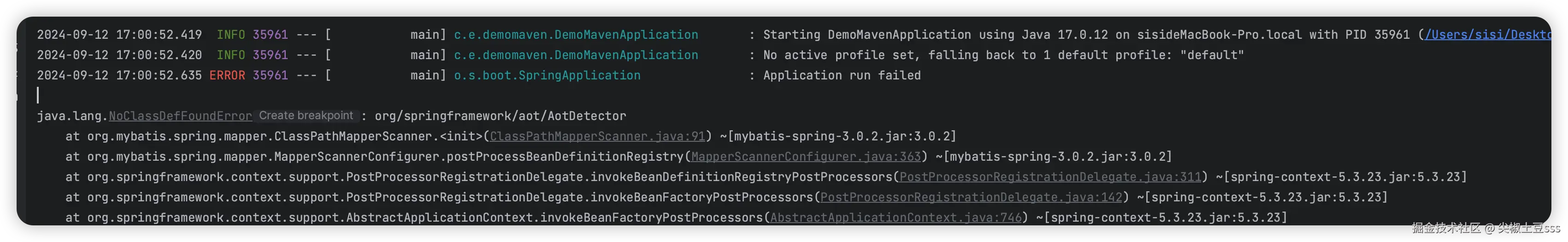Screen dimensions: 1568x242
Task: Click the NoClassDefFoundError exception link
Action: (x=180, y=116)
